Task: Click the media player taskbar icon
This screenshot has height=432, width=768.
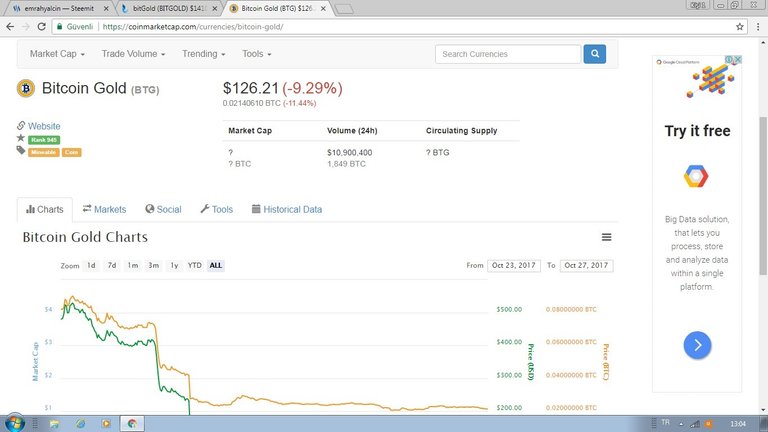Action: [x=106, y=423]
